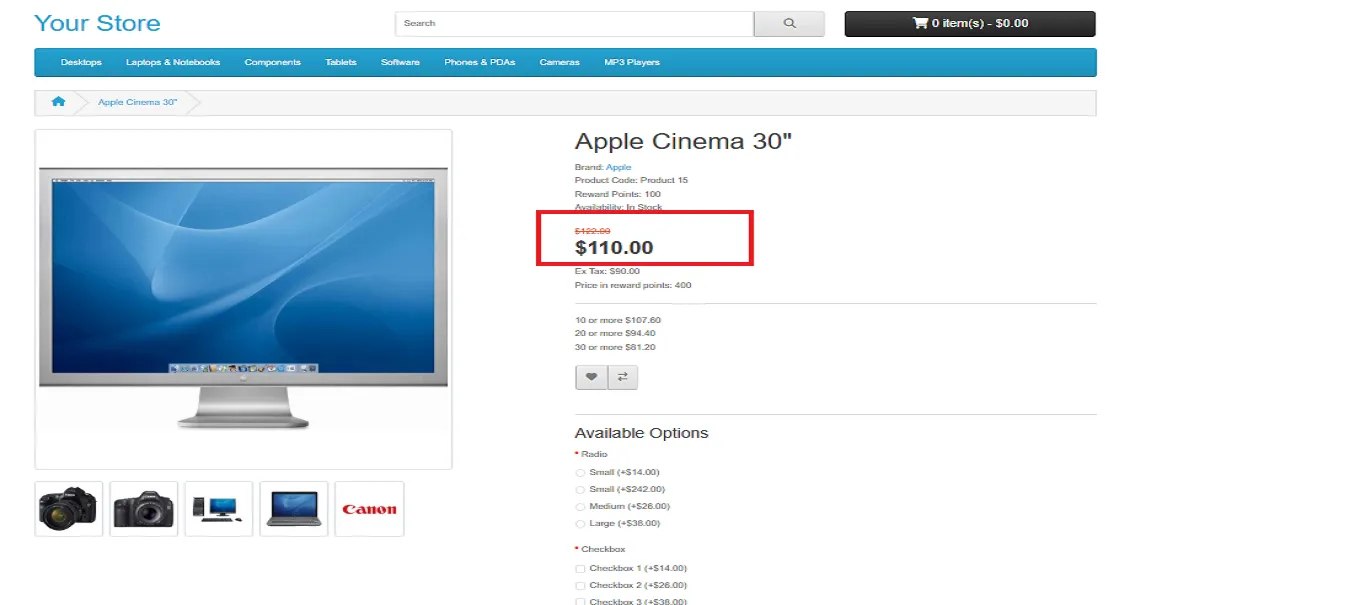Click into the Search input field
1360x605 pixels.
(x=573, y=24)
